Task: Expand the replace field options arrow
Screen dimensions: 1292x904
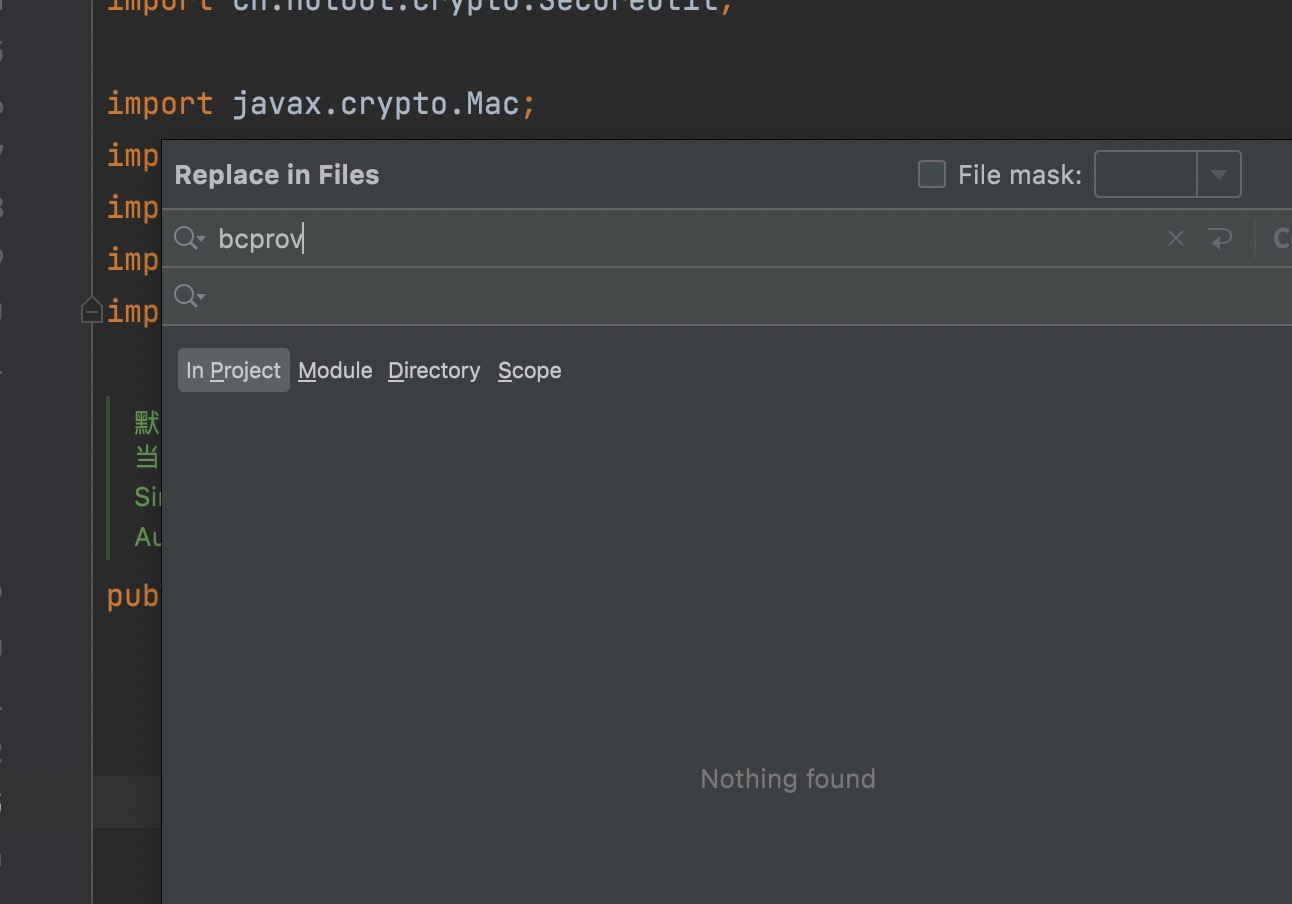Action: tap(199, 300)
